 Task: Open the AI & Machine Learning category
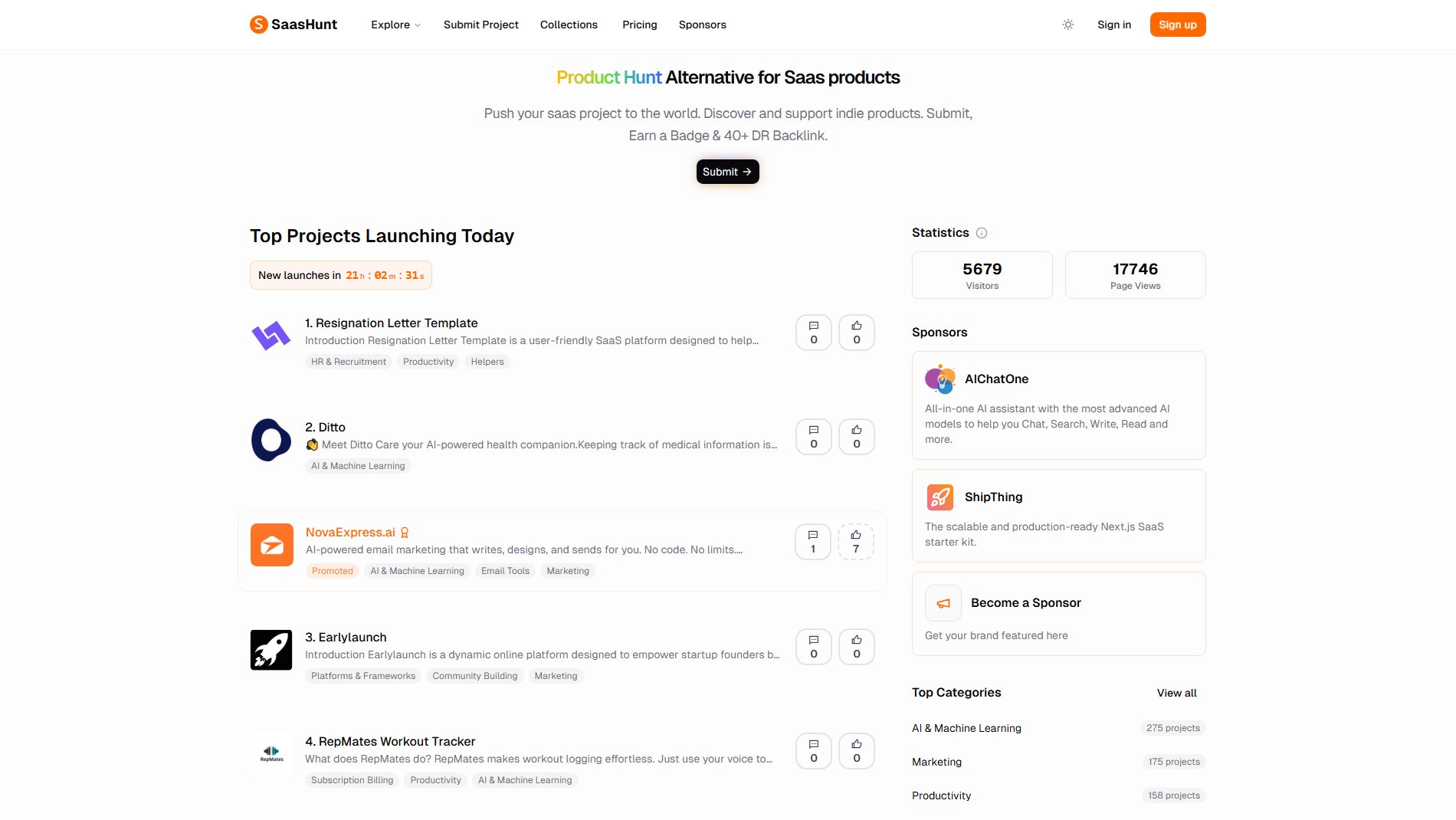coord(966,728)
